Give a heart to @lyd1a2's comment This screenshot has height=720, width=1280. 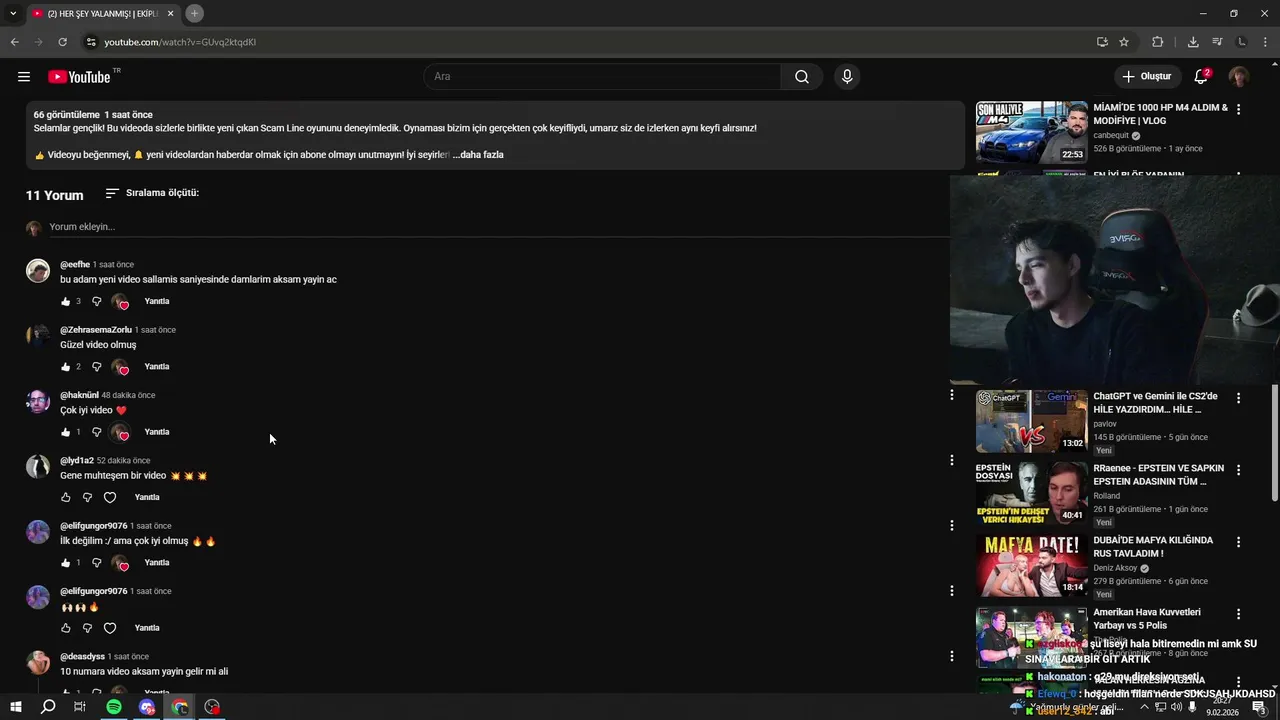110,498
